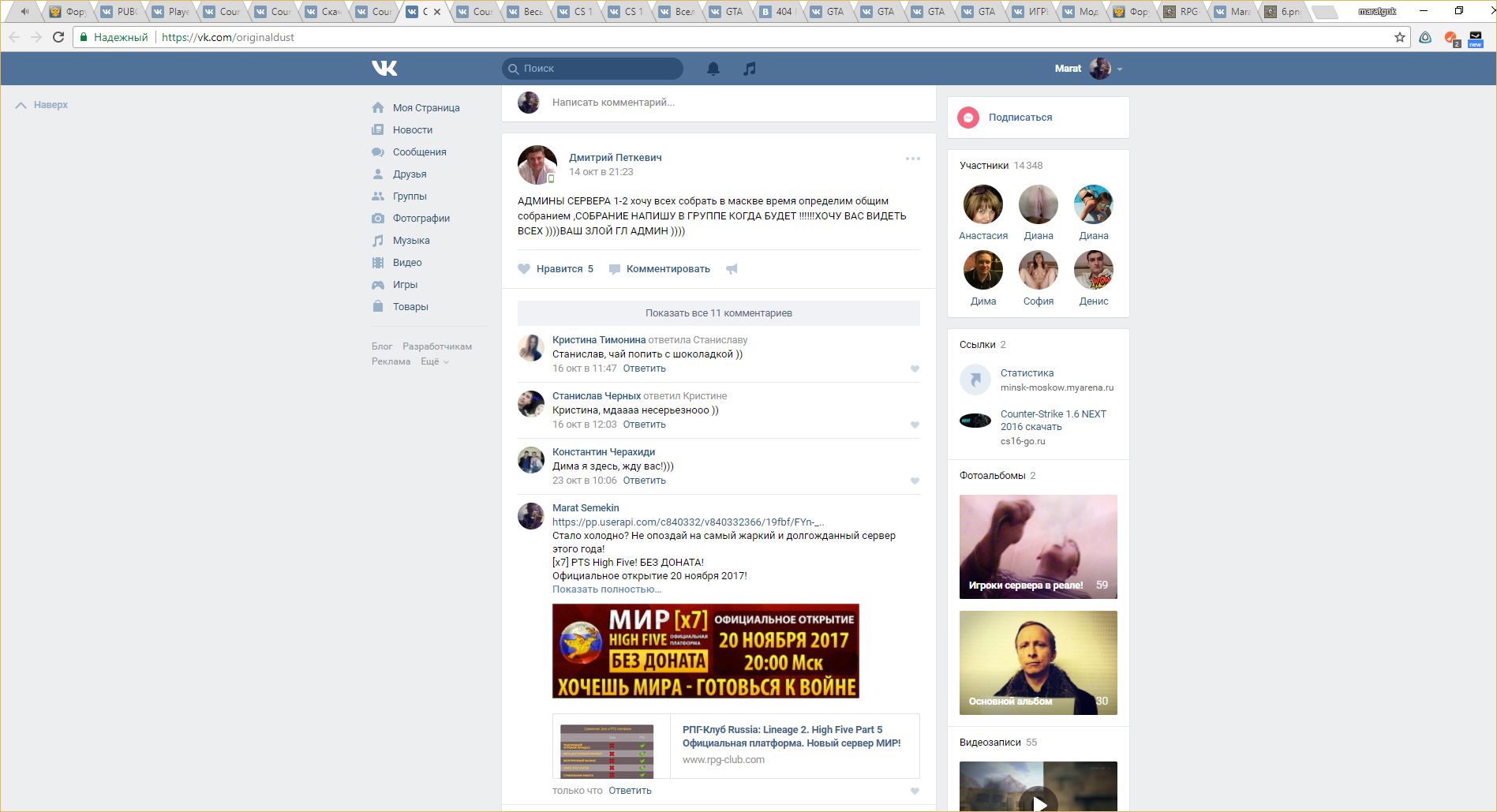Screen dimensions: 1497x812
Task: Go to Группы in left menu
Action: pyautogui.click(x=410, y=196)
